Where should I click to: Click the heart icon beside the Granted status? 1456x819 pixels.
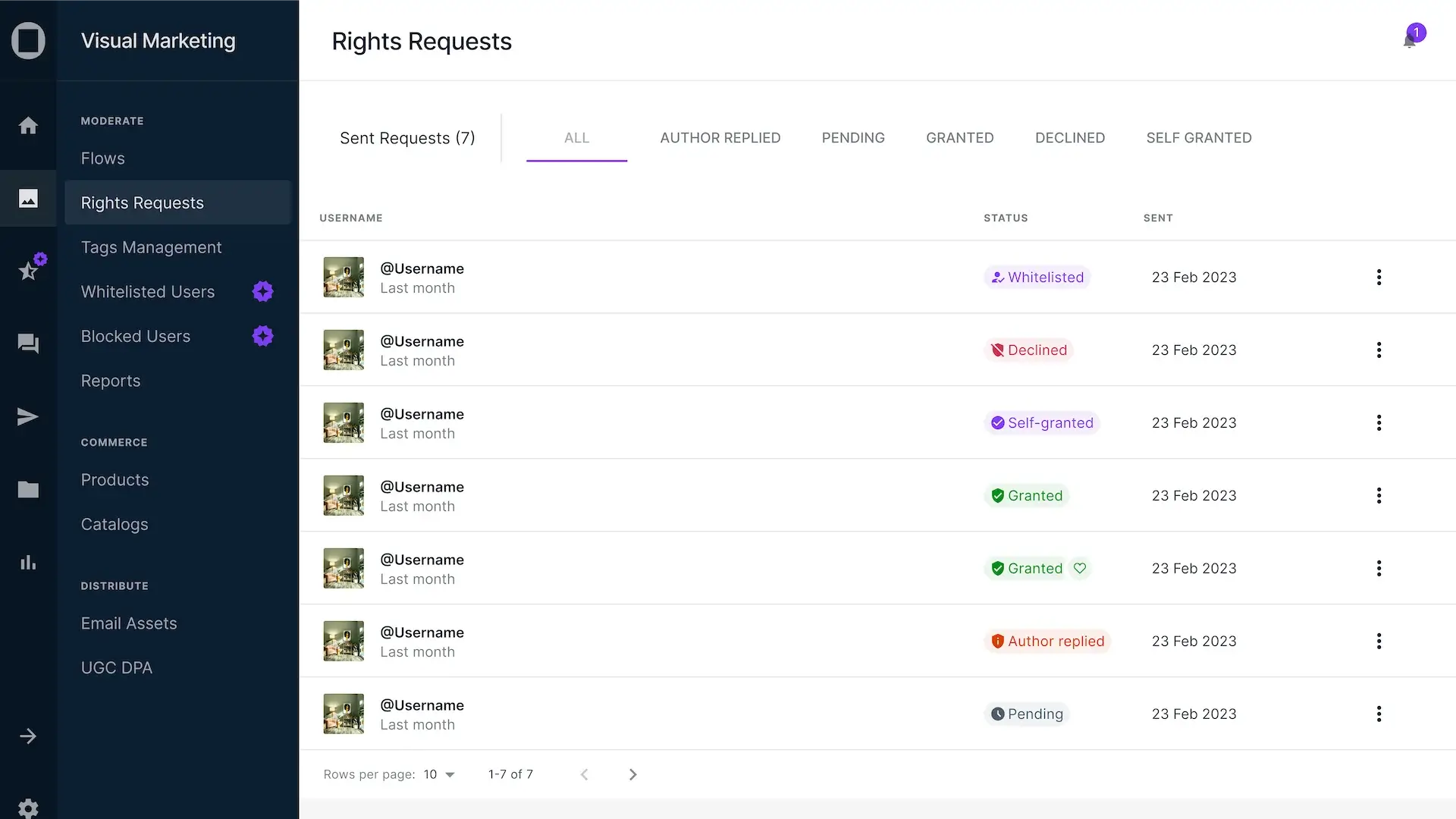pos(1080,569)
